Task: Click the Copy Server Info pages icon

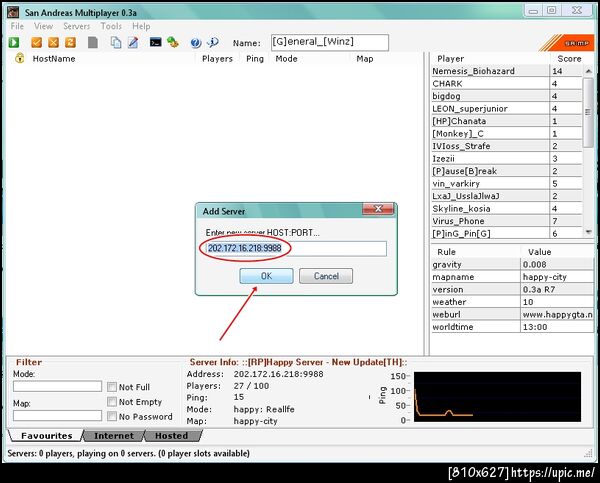Action: [116, 42]
